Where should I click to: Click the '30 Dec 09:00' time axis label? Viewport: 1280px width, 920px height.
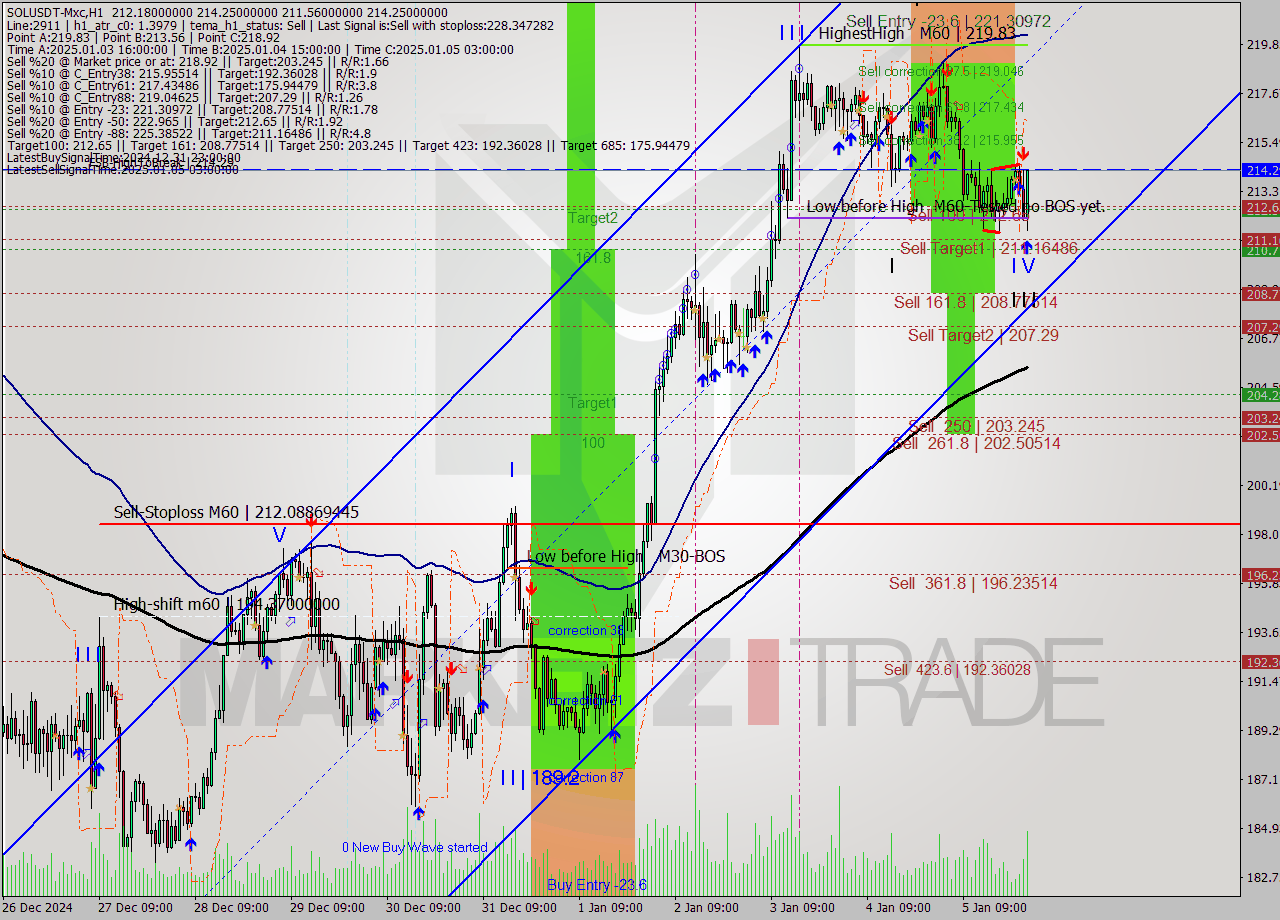423,908
